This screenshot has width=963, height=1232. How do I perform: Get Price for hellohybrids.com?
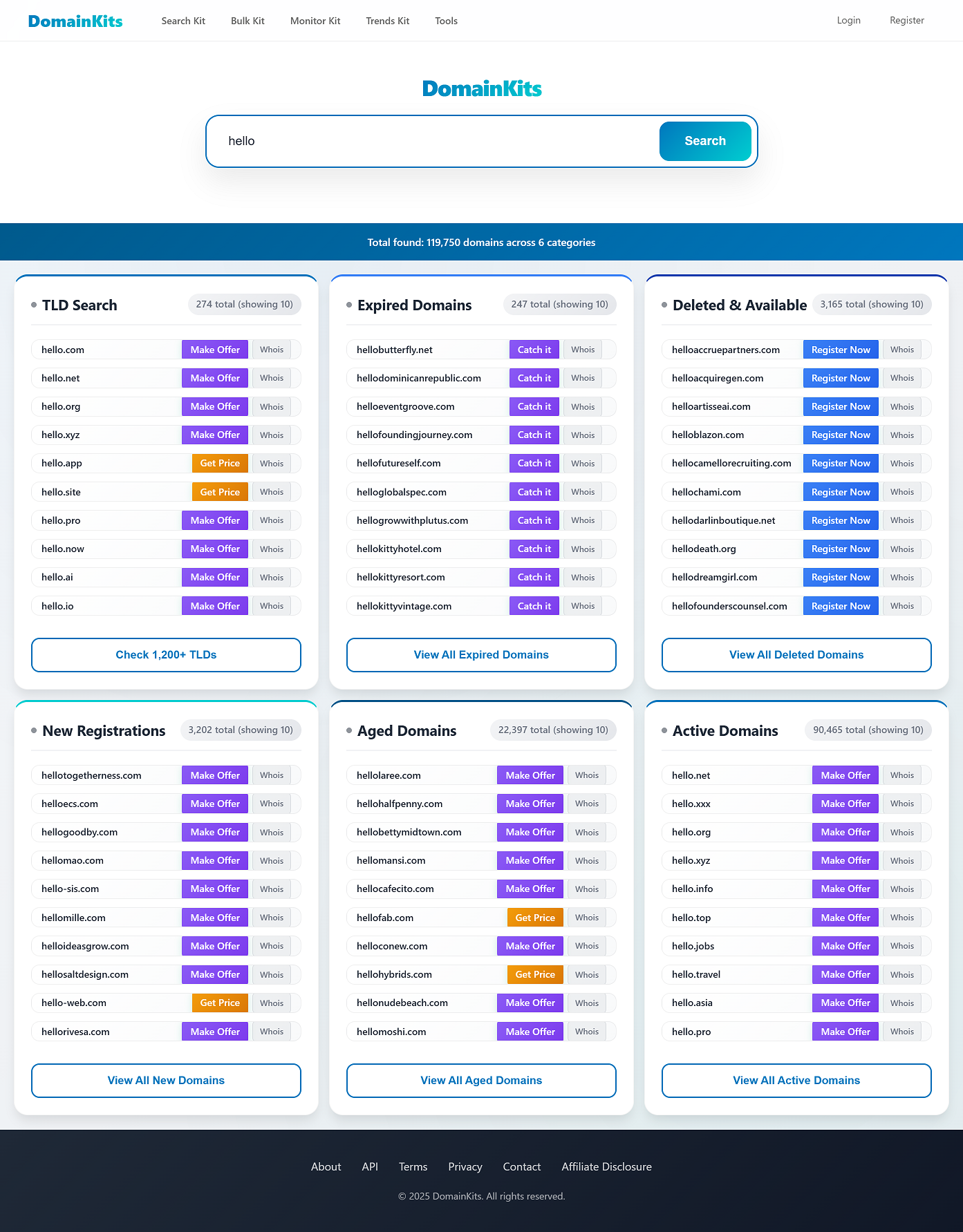(535, 974)
